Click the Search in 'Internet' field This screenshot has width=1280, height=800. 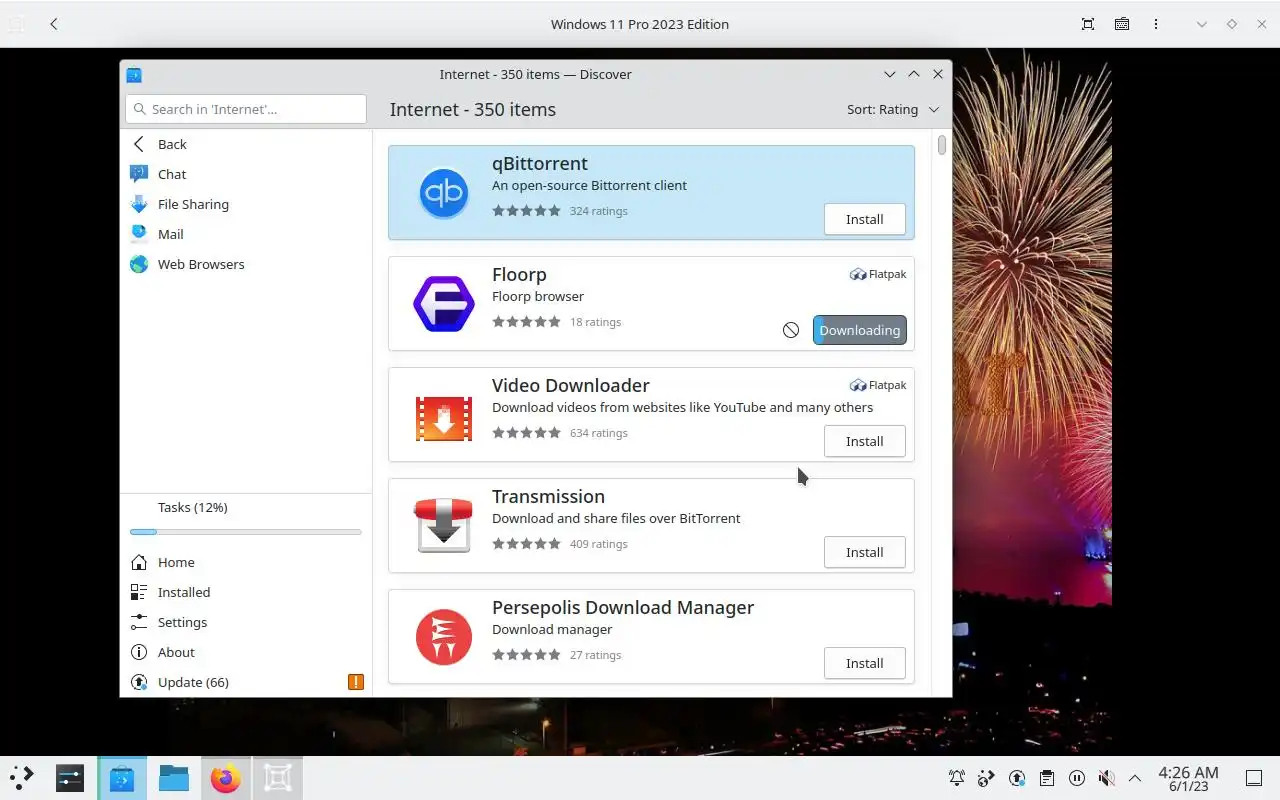[246, 109]
